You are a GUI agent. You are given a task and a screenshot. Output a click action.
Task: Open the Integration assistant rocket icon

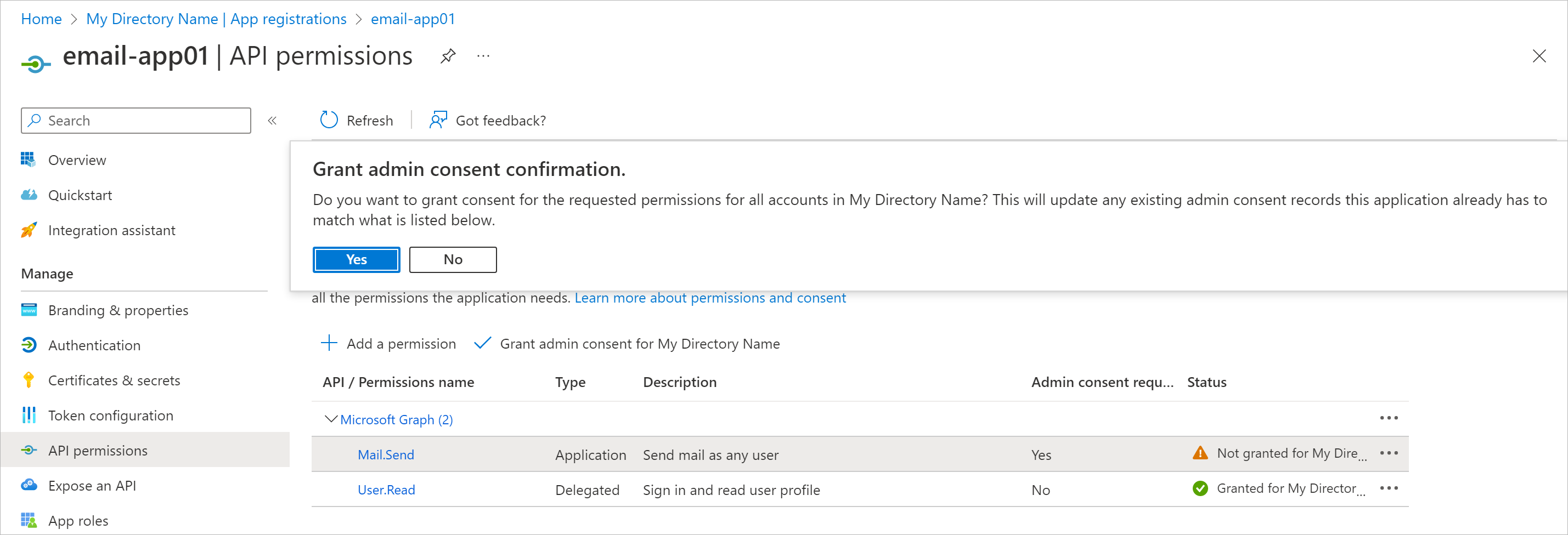(29, 230)
